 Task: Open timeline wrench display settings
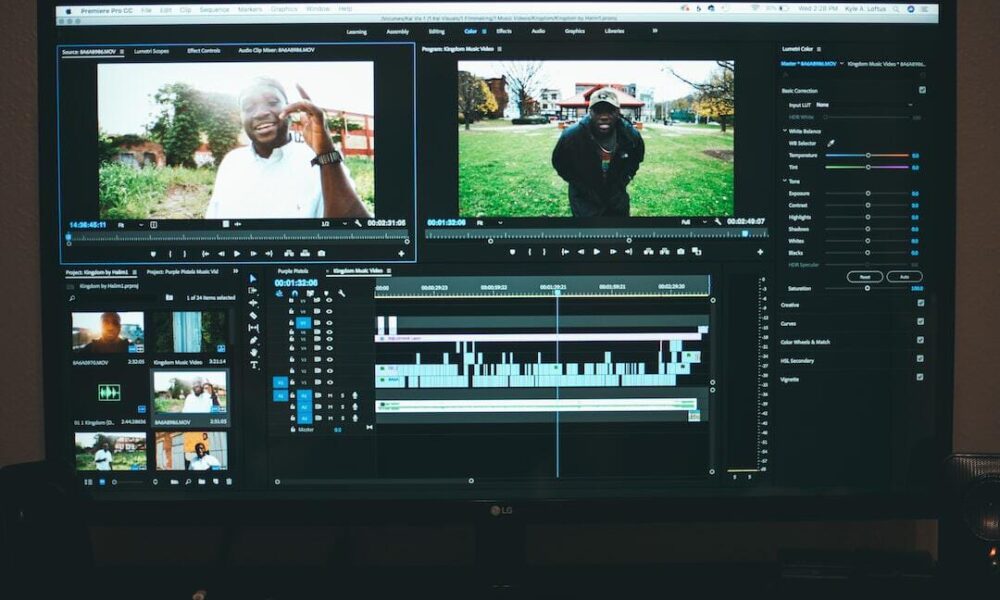click(x=342, y=293)
